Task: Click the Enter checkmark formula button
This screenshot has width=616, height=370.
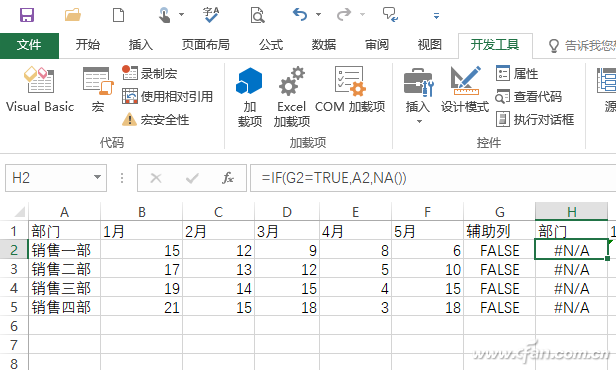Action: pos(192,178)
